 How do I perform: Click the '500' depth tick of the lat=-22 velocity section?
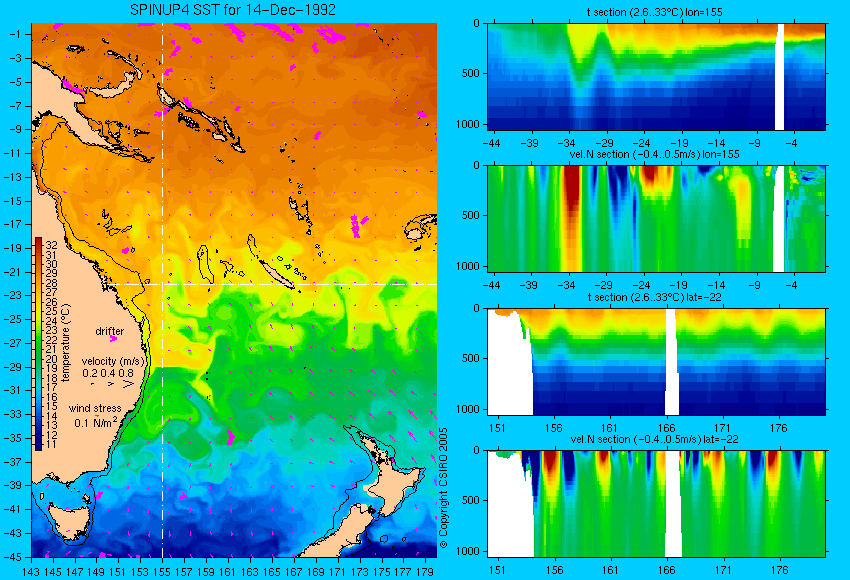click(471, 500)
